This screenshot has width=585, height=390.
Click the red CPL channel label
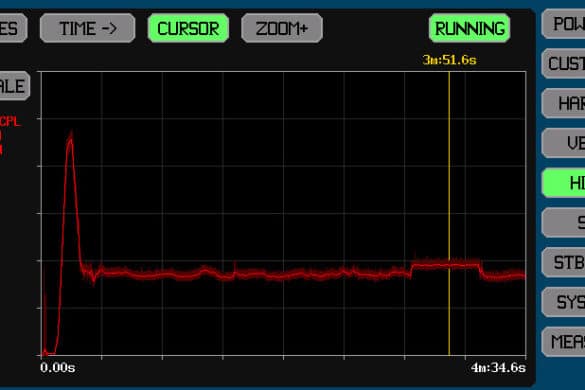(10, 122)
